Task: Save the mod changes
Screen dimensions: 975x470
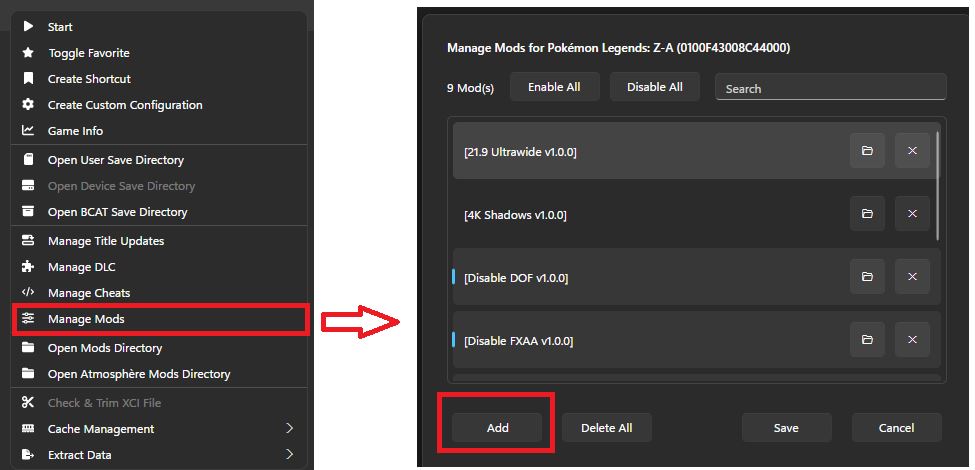Action: click(x=786, y=428)
